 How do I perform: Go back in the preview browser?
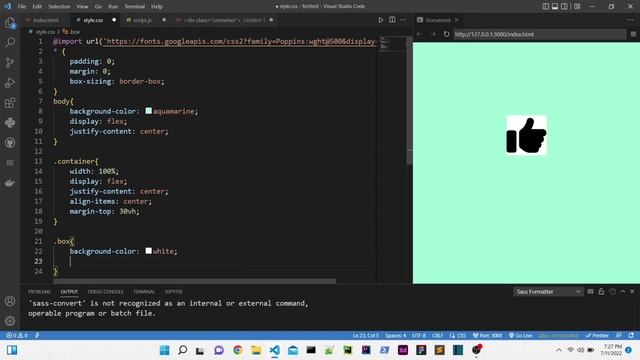point(419,34)
